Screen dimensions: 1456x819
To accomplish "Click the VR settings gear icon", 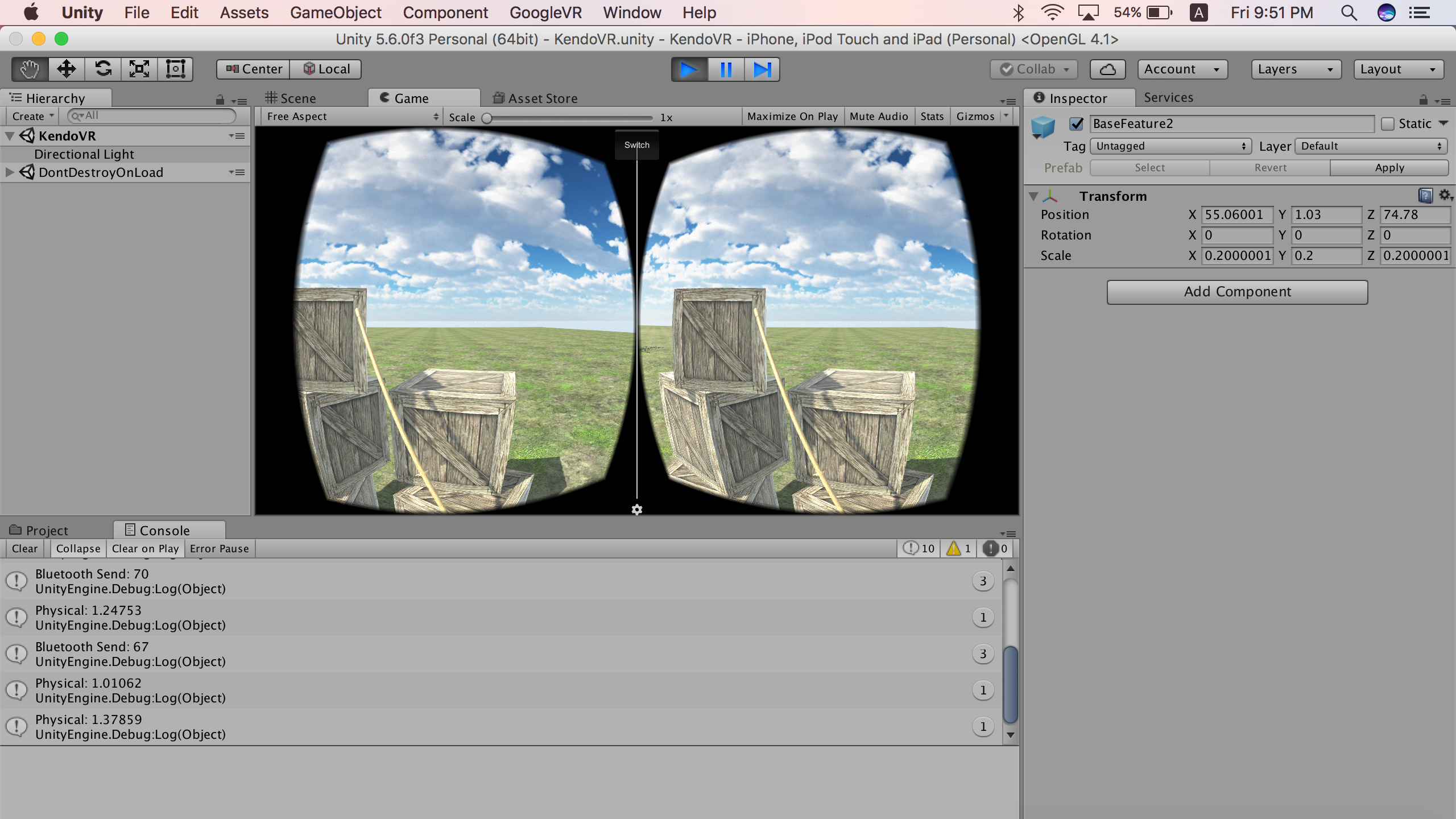I will coord(637,510).
